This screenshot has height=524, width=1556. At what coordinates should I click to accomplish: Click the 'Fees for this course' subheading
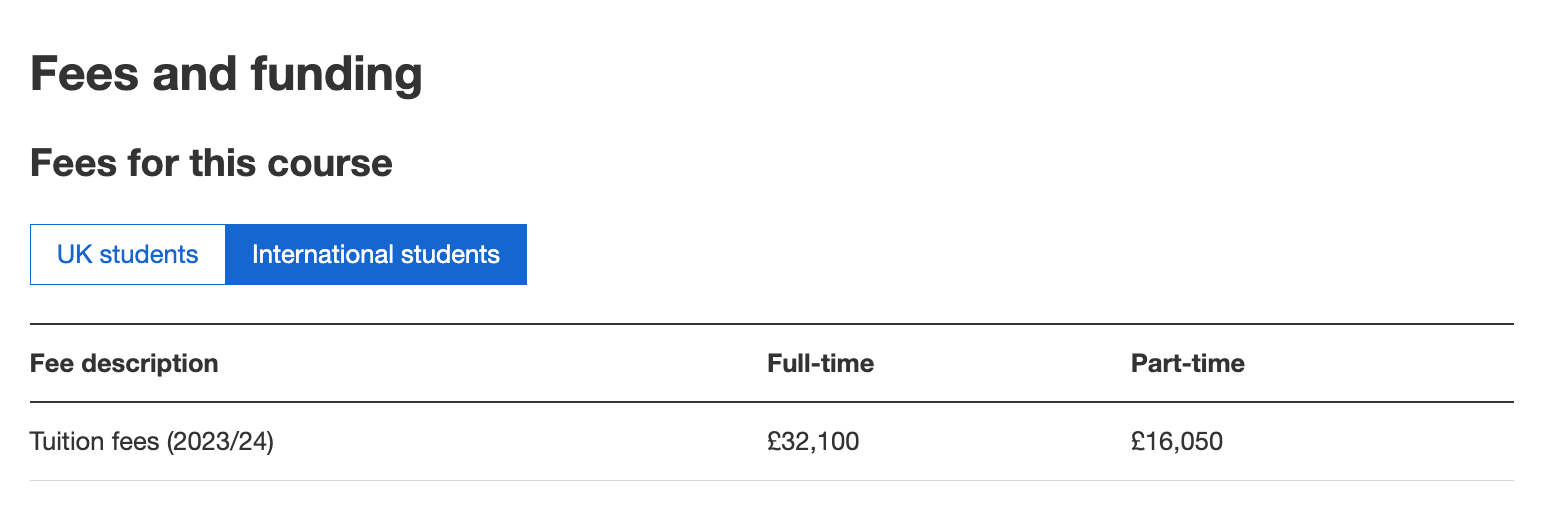211,162
